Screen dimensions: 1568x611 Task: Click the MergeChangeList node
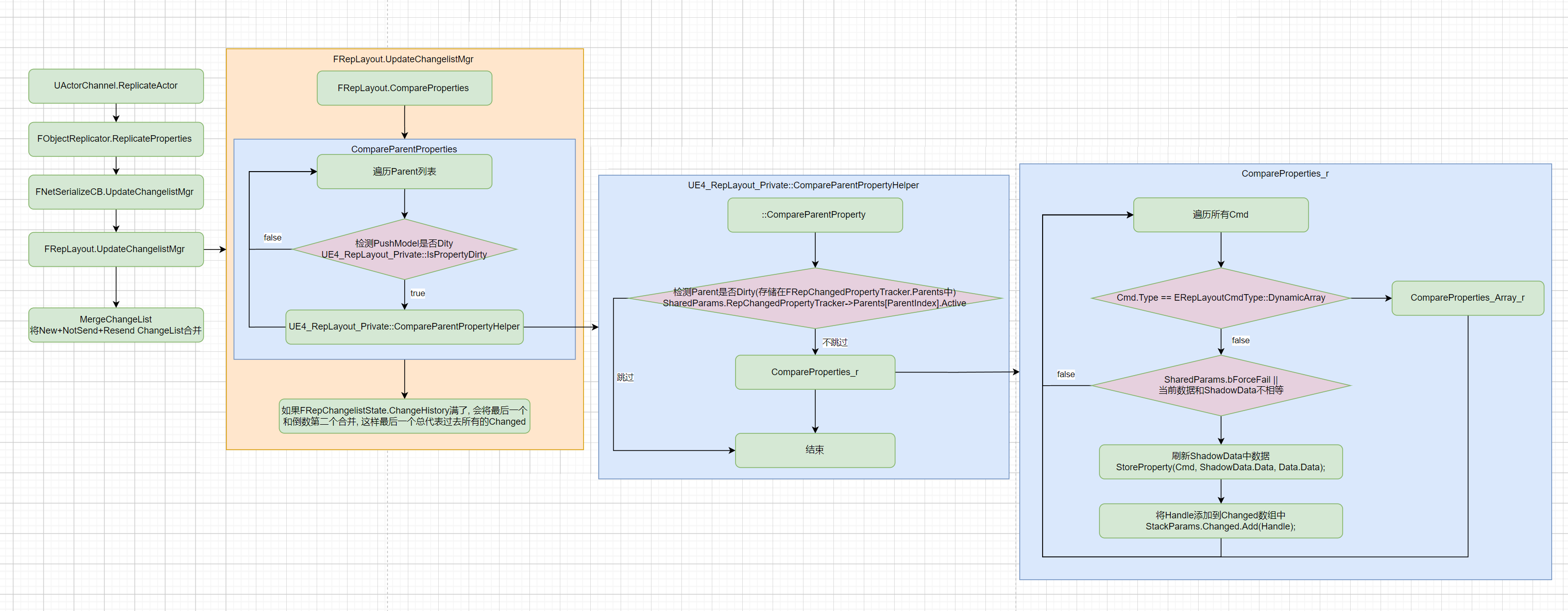(116, 324)
